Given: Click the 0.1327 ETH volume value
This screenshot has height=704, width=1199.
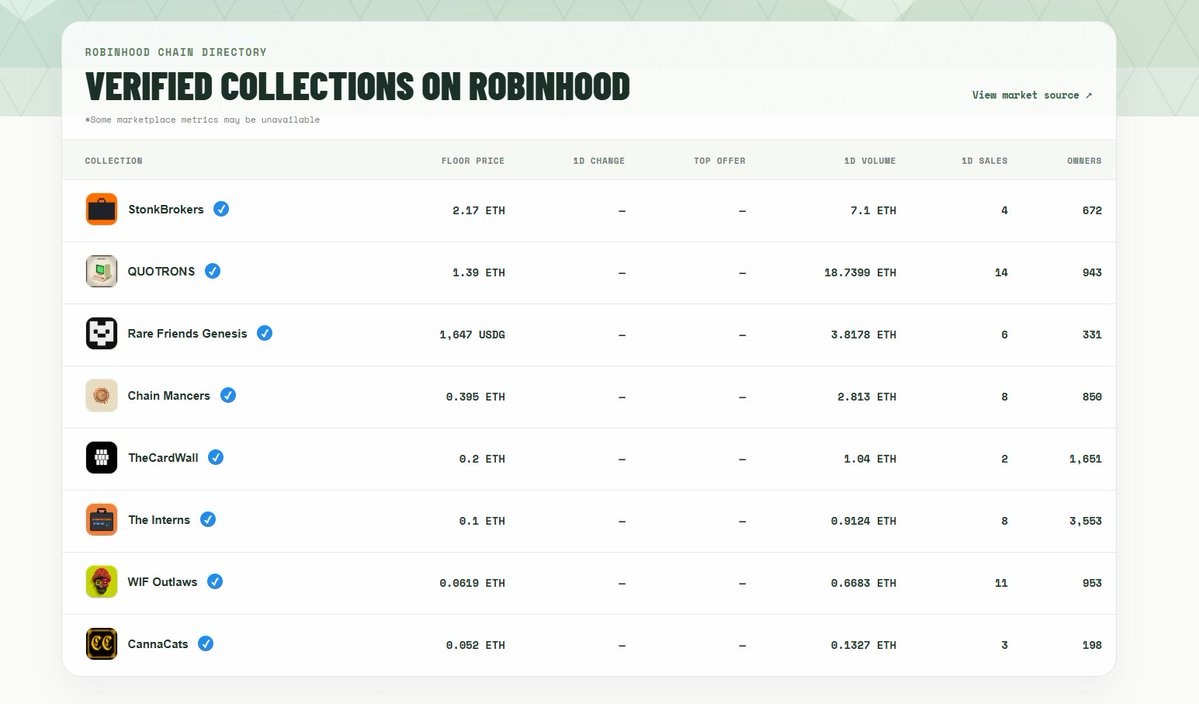Looking at the screenshot, I should point(863,644).
